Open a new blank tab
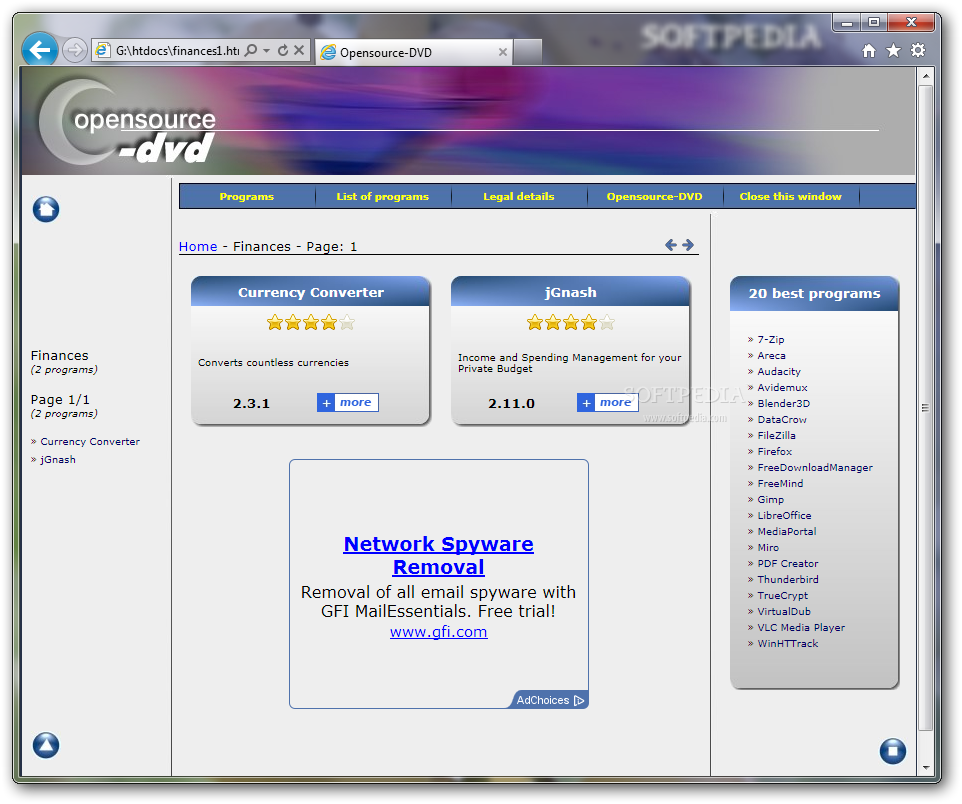Image resolution: width=962 pixels, height=804 pixels. (527, 52)
